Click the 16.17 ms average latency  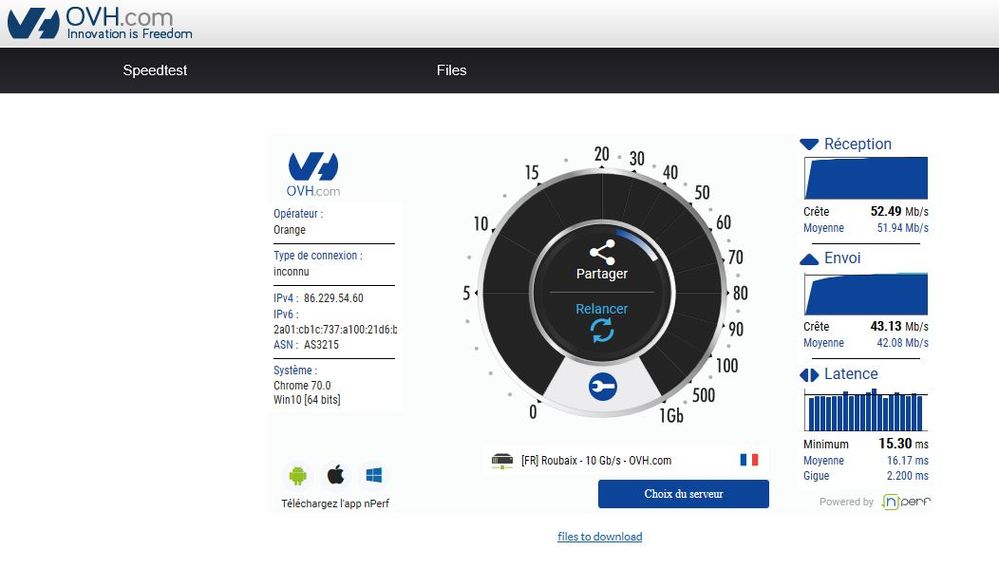click(907, 460)
